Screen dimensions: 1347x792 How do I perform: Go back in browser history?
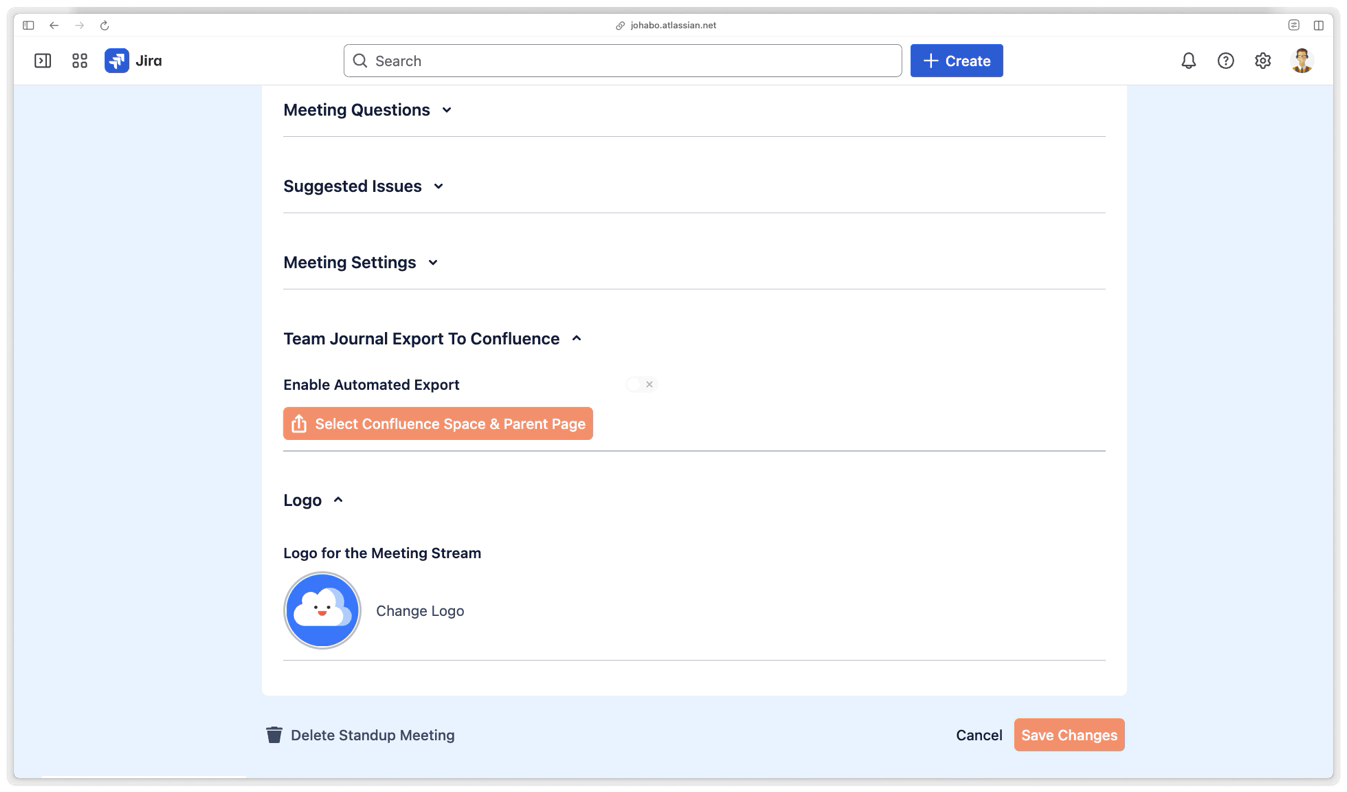tap(54, 25)
